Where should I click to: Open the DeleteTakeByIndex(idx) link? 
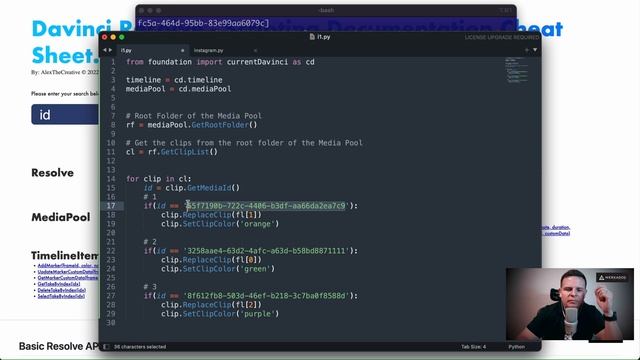point(62,290)
